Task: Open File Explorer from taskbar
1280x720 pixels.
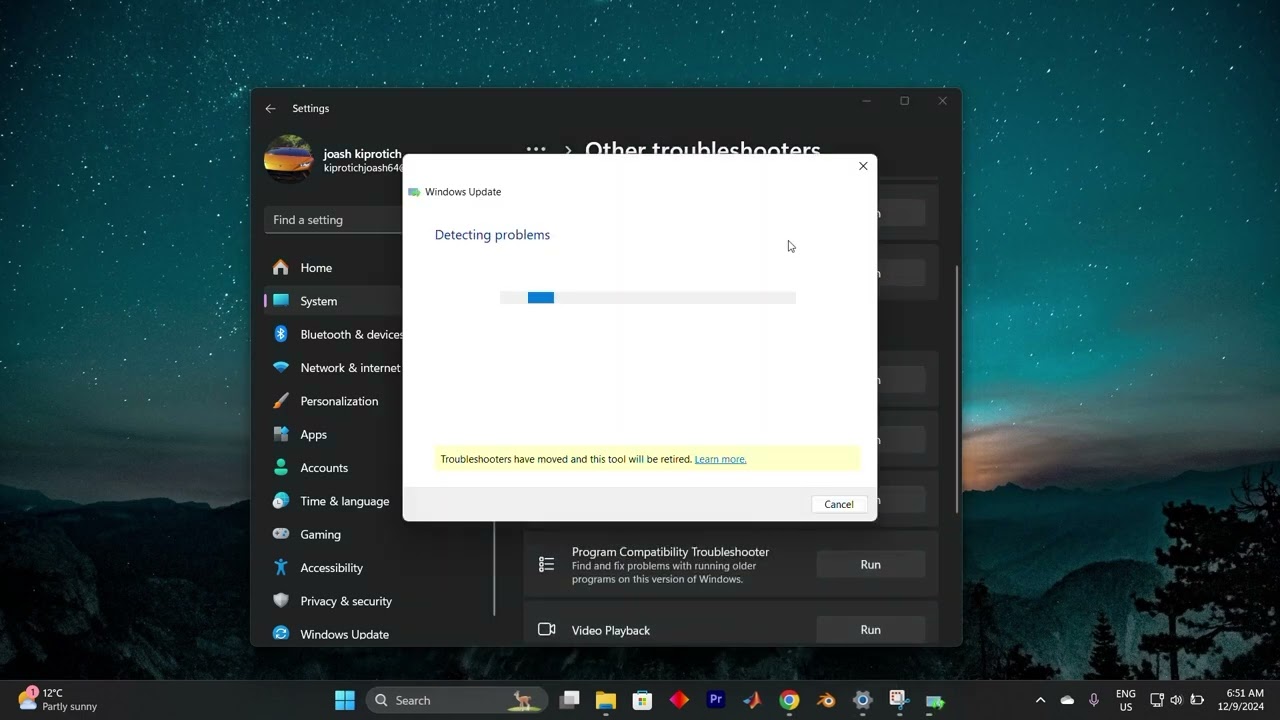Action: [x=606, y=700]
